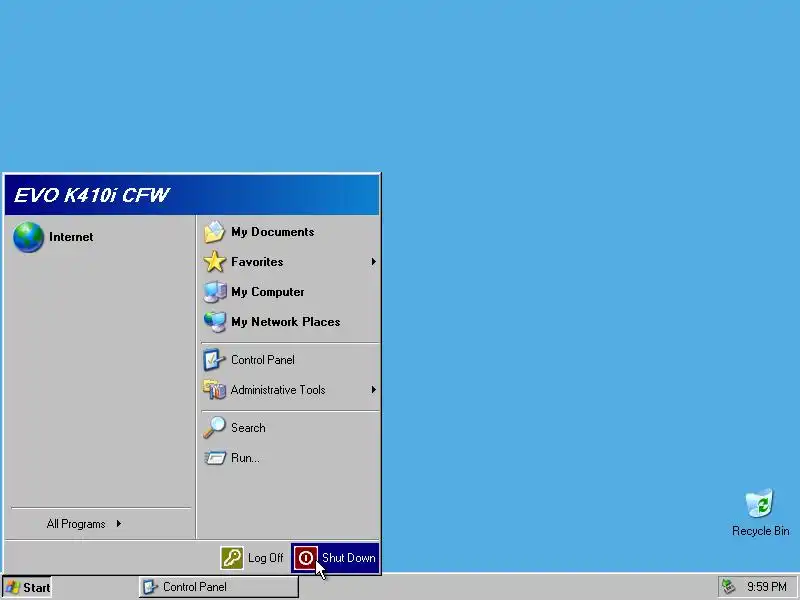Click the Favorites star icon
The height and width of the screenshot is (600, 800).
point(214,262)
